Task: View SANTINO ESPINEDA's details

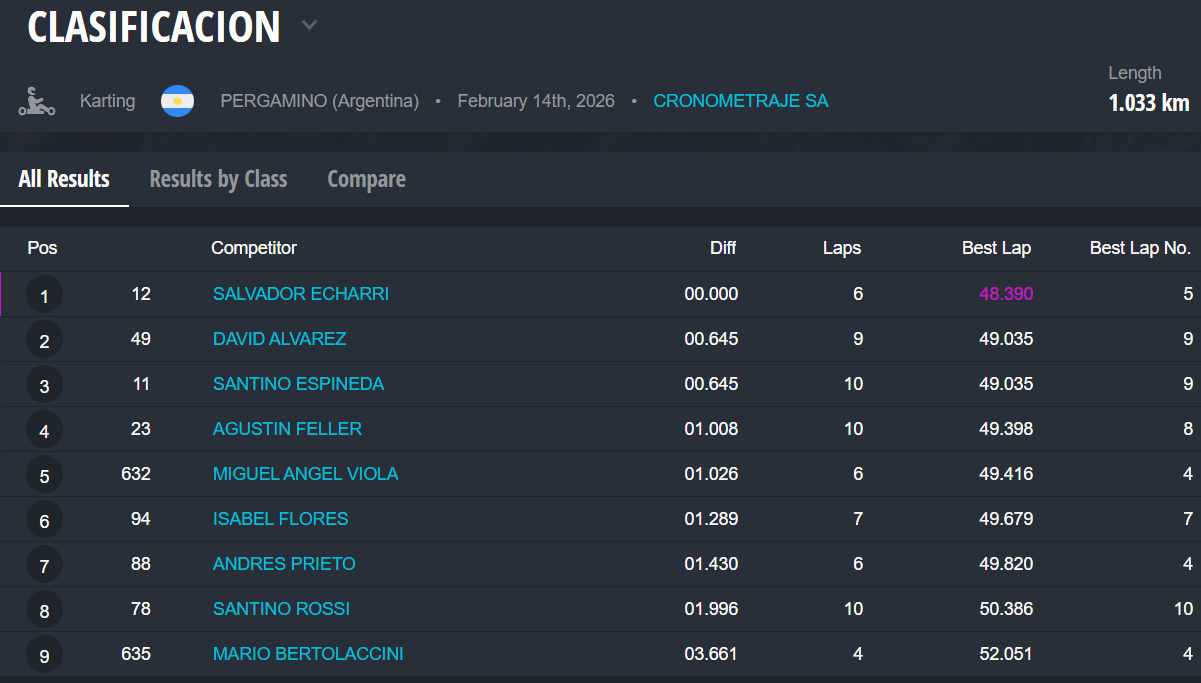Action: 298,384
